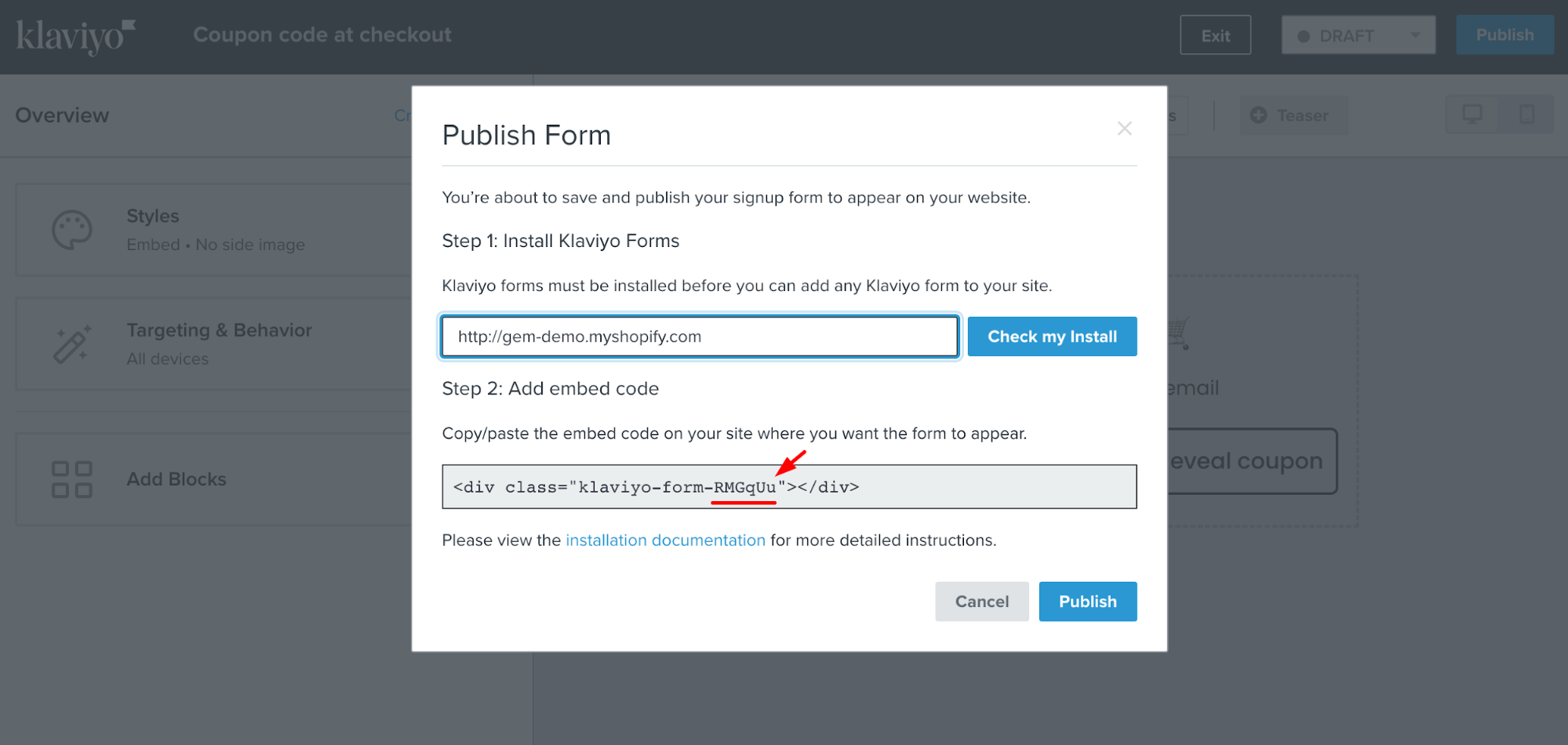Click the top-right header Publish button
The width and height of the screenshot is (1568, 745).
coord(1504,35)
